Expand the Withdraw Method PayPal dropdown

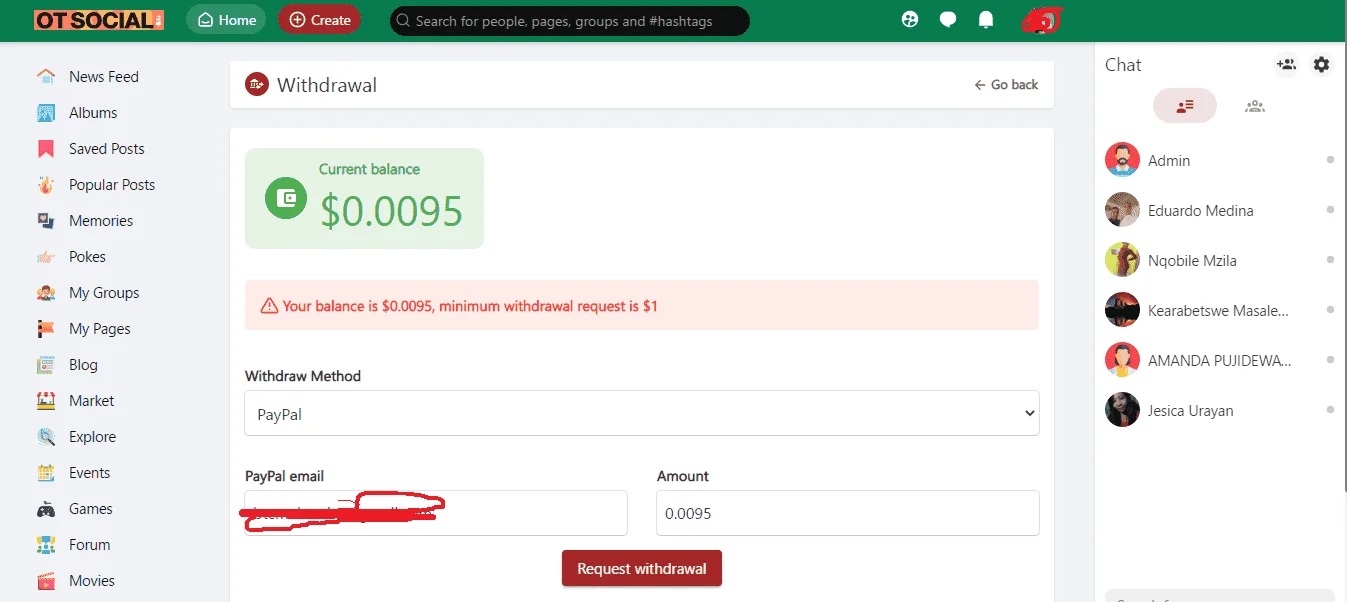point(642,413)
